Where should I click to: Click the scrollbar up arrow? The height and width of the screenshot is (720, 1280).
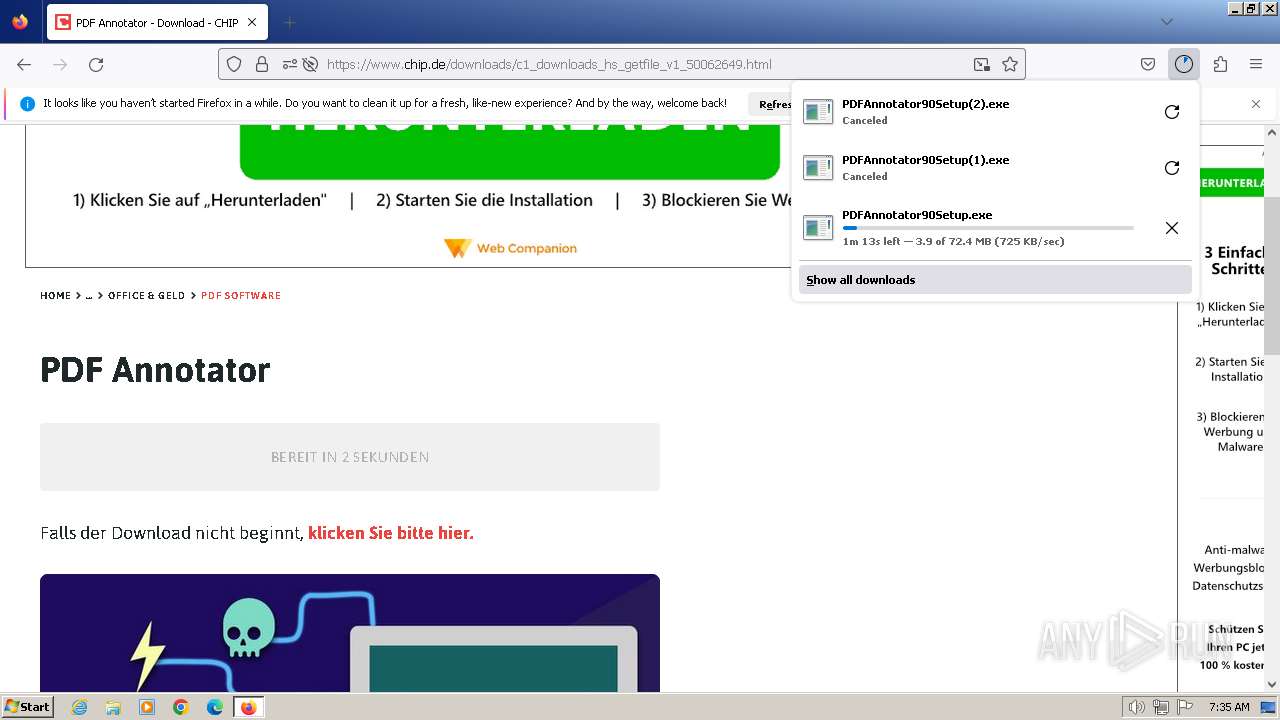(x=1272, y=132)
